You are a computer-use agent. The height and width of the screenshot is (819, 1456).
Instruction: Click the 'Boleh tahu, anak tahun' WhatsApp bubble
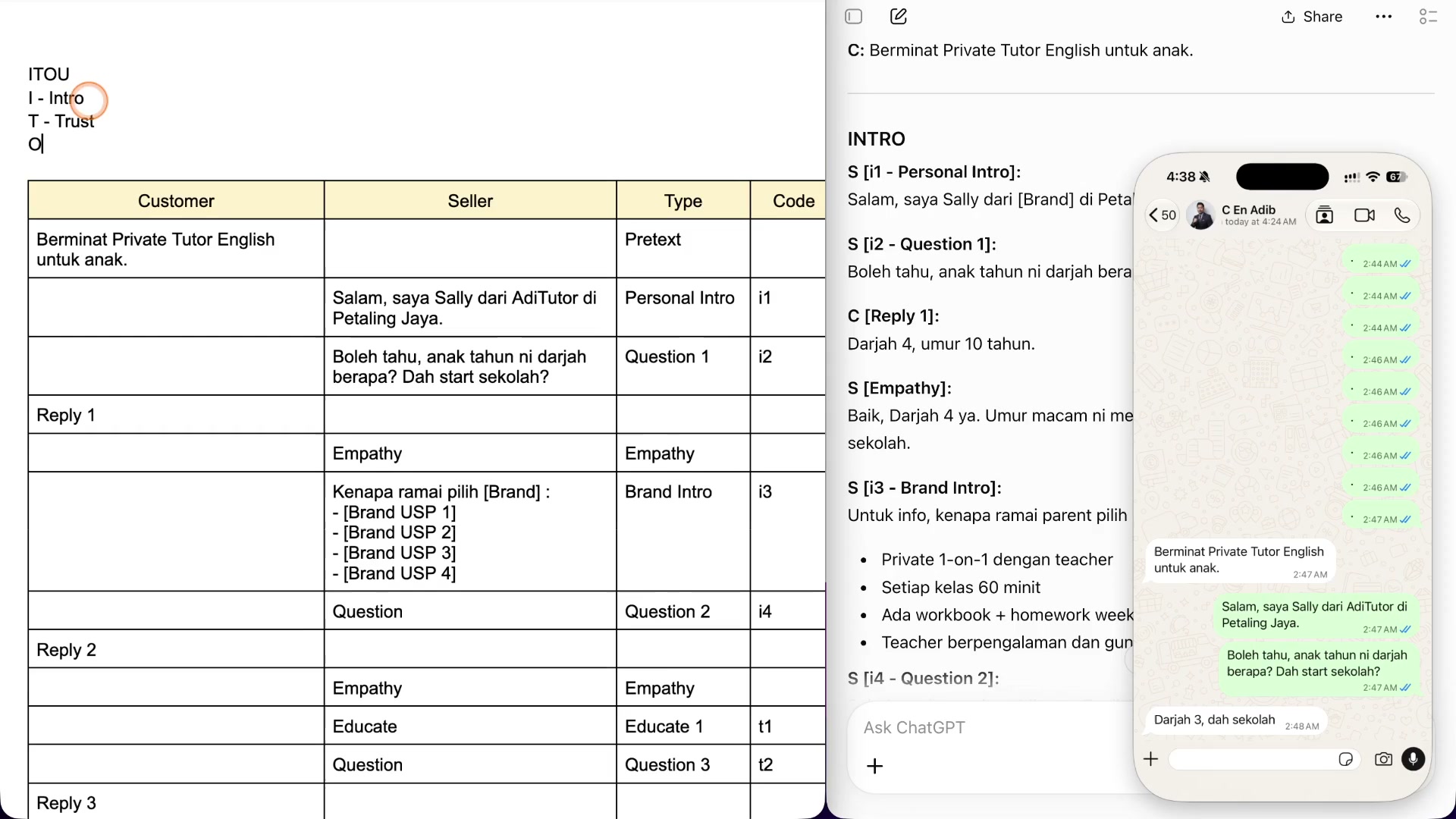(x=1318, y=671)
